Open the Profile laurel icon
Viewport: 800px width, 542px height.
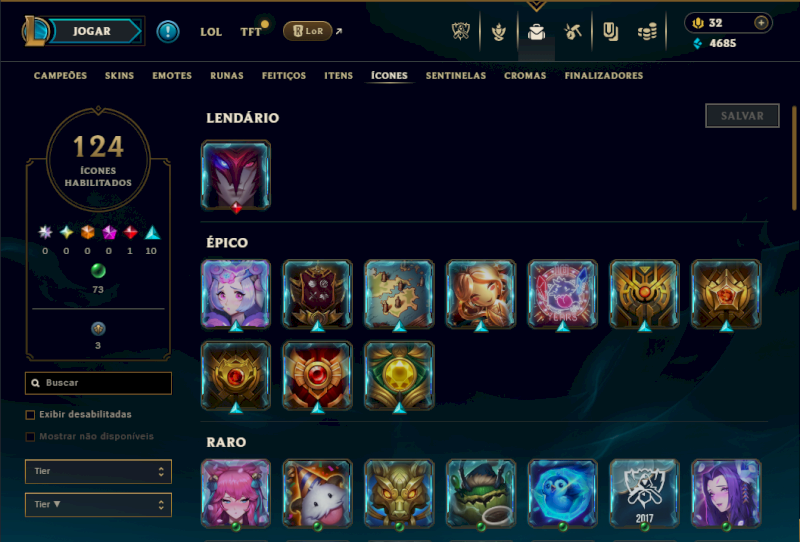point(498,32)
